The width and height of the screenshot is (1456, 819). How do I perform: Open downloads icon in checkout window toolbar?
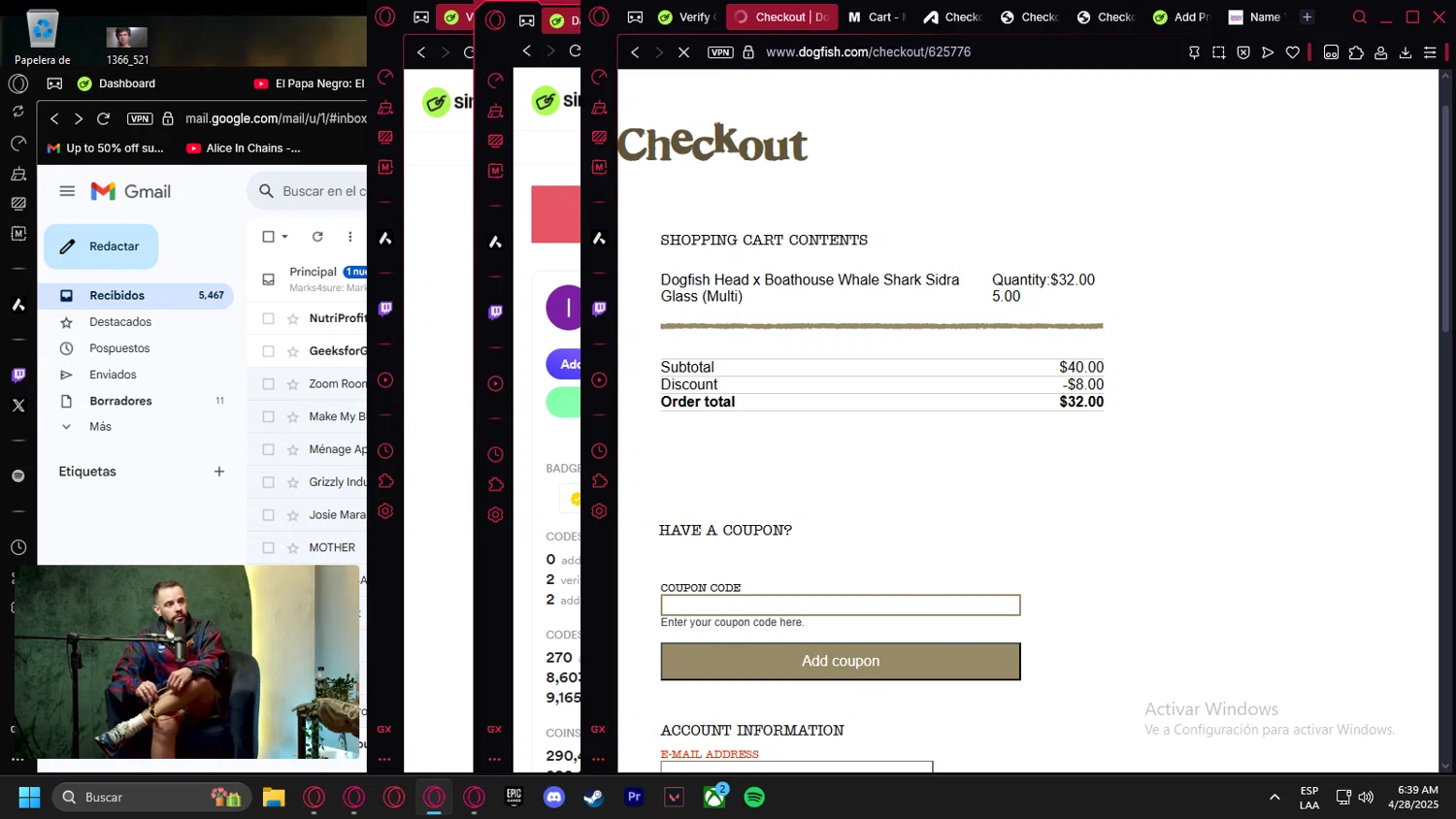tap(1406, 52)
